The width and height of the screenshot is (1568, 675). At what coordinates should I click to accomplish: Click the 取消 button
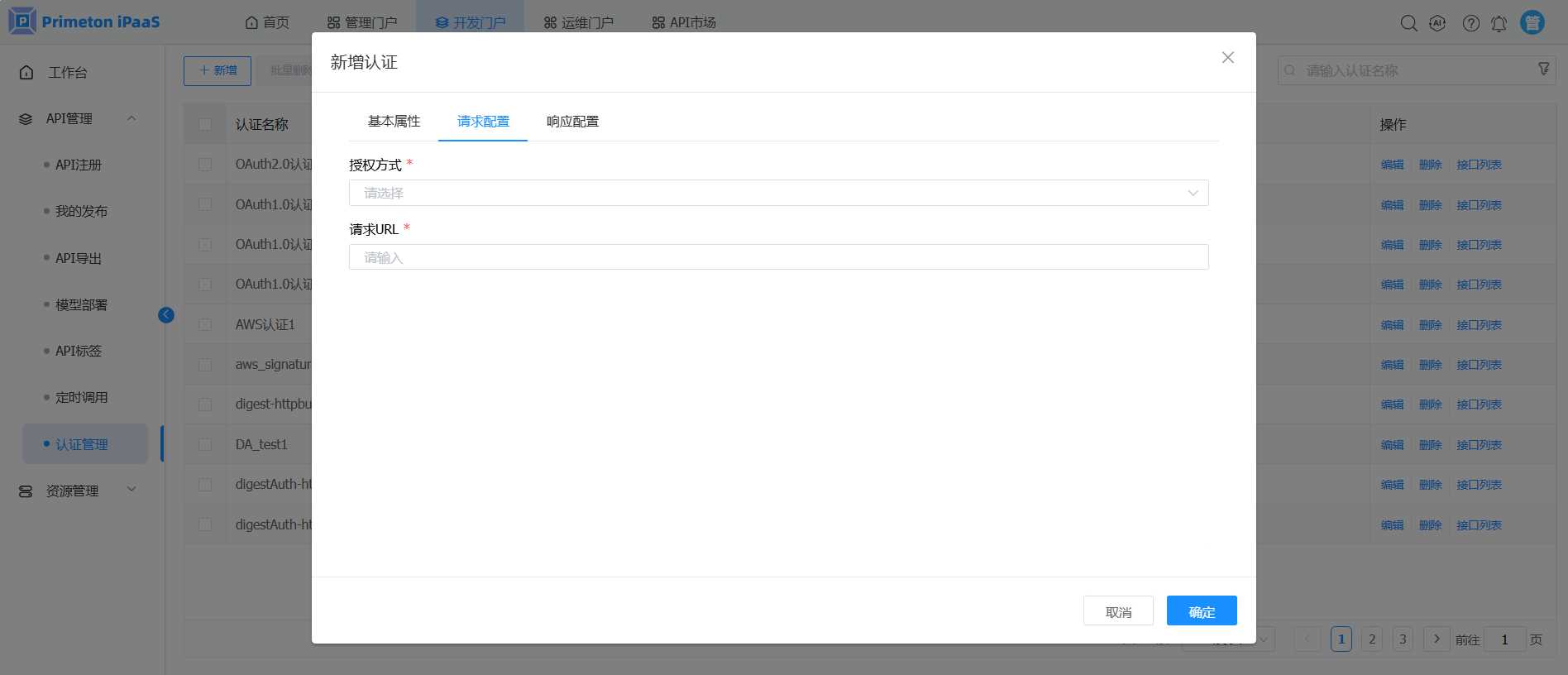tap(1118, 611)
